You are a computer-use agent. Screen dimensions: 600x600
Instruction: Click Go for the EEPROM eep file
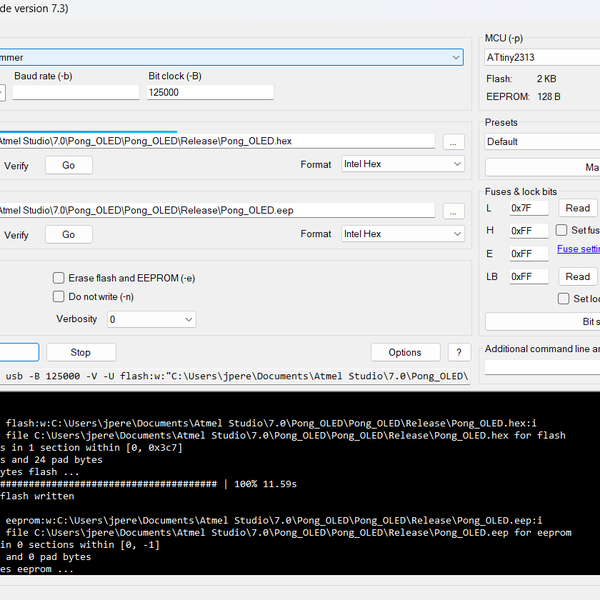(69, 234)
